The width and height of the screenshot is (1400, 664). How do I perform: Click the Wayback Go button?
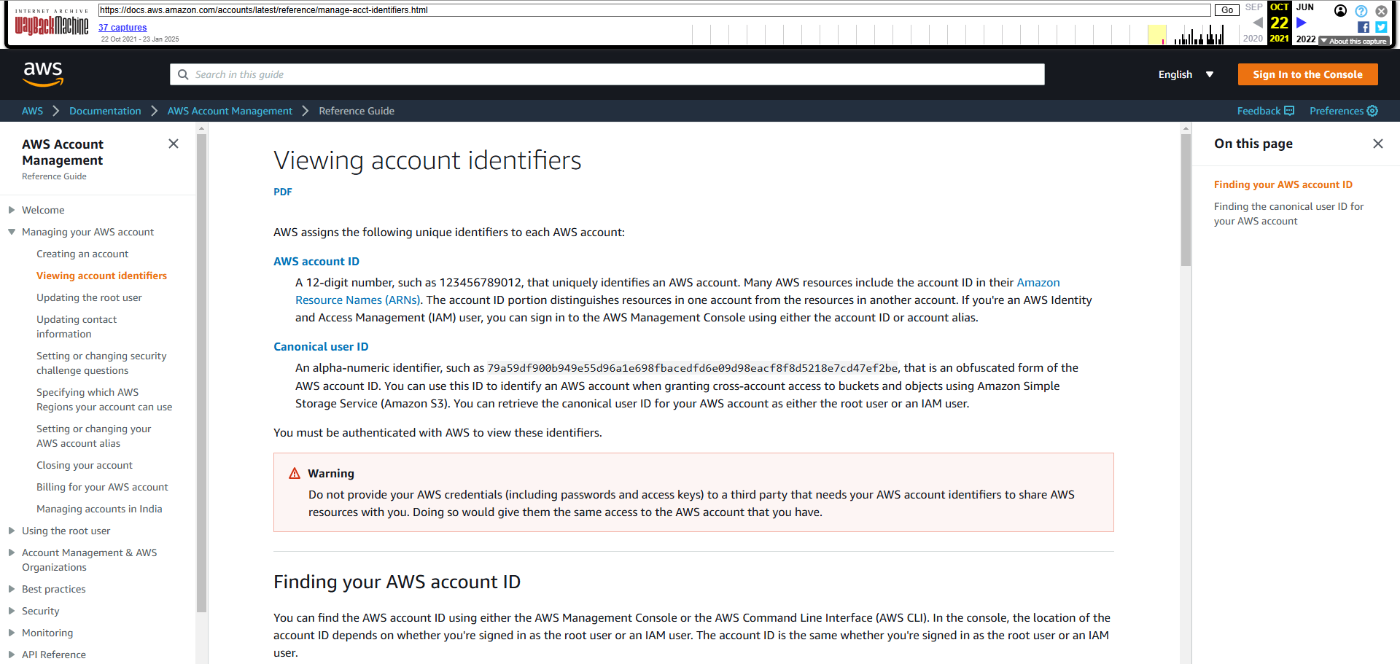1227,10
